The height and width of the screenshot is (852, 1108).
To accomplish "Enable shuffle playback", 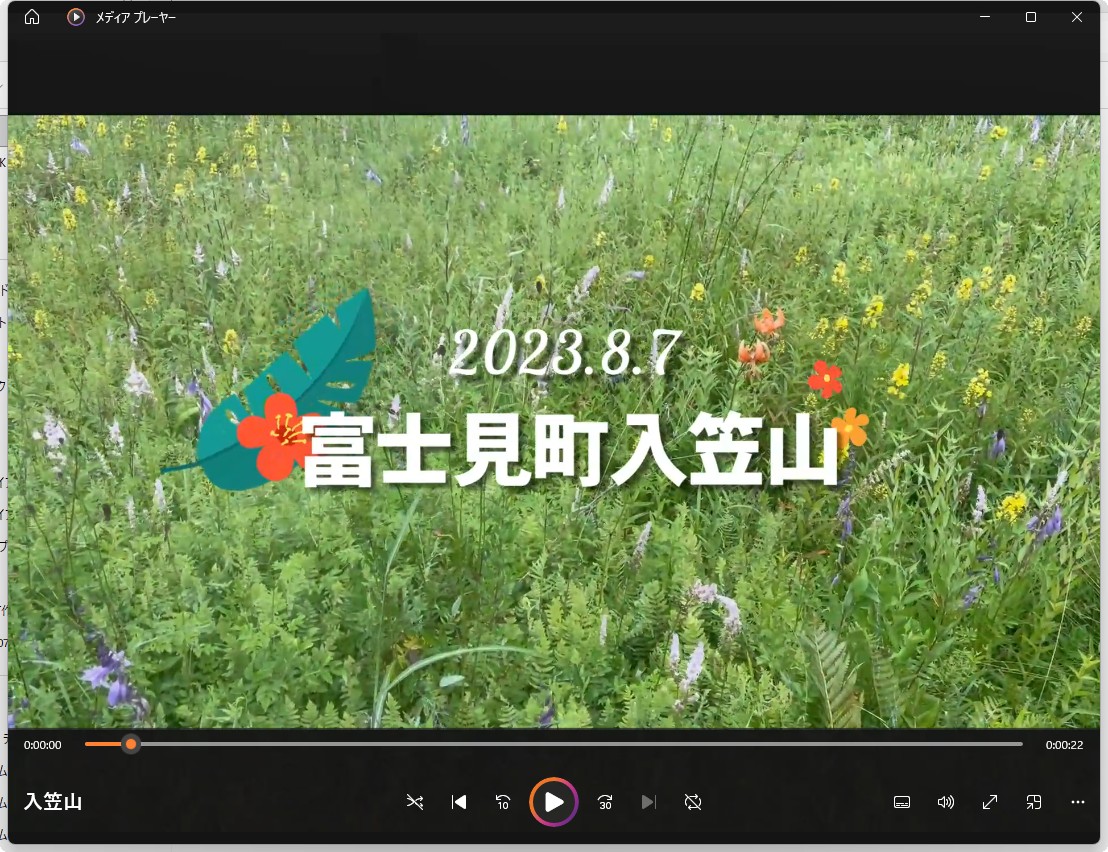I will pos(414,801).
